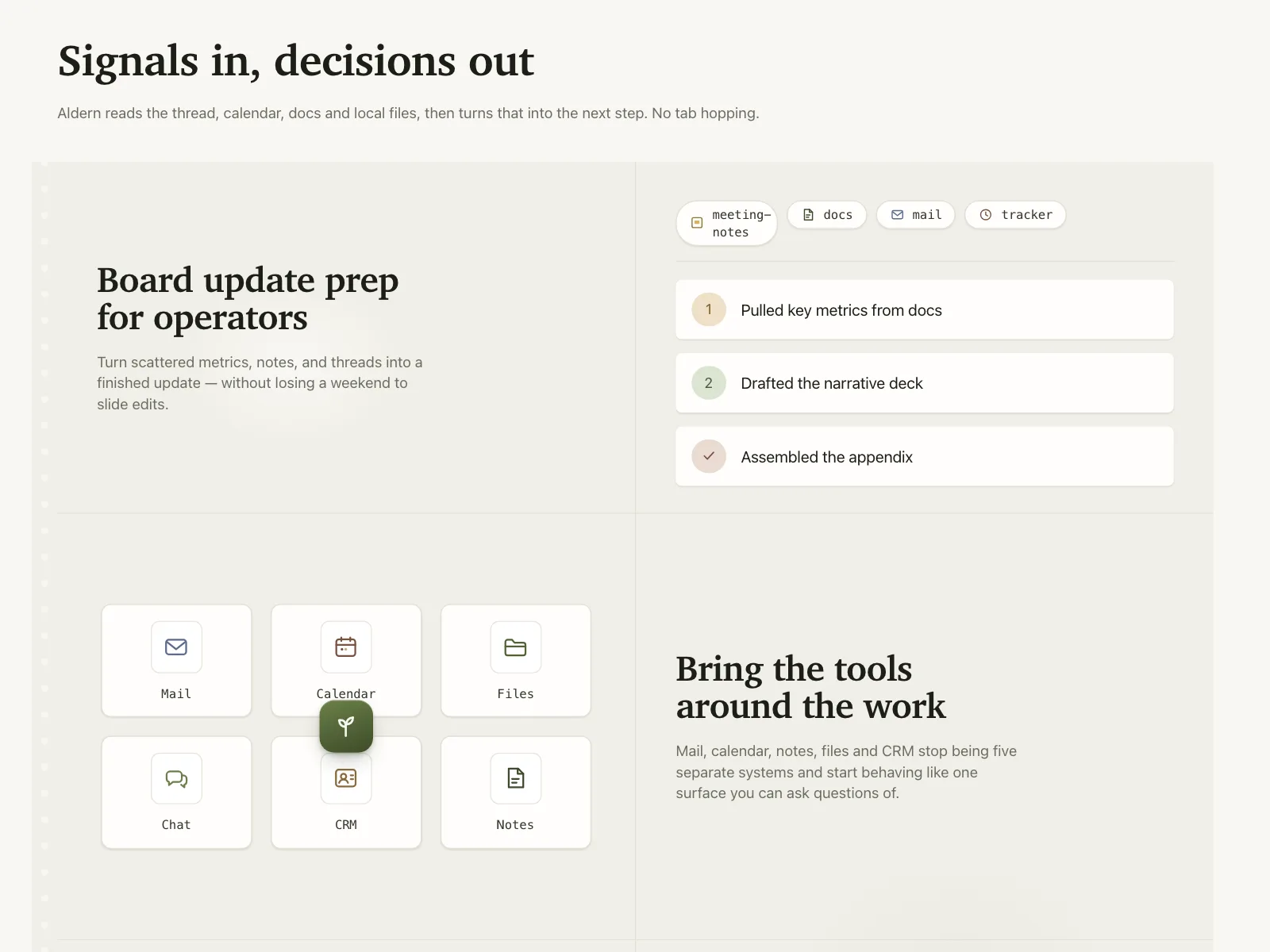This screenshot has width=1270, height=952.
Task: Click the Assembled the appendix row
Action: pyautogui.click(x=925, y=456)
